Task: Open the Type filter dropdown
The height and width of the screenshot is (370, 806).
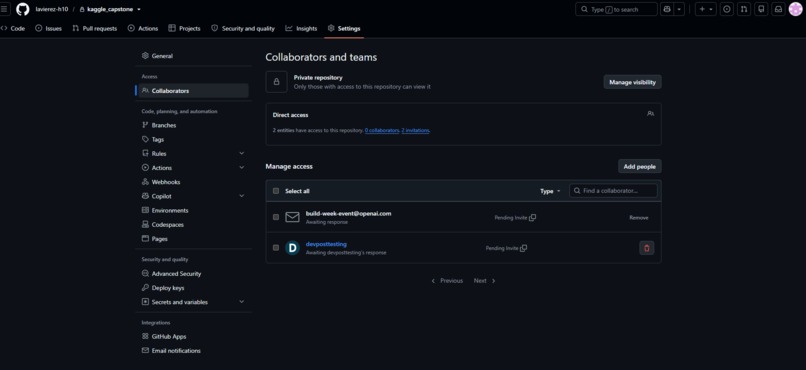Action: (550, 191)
